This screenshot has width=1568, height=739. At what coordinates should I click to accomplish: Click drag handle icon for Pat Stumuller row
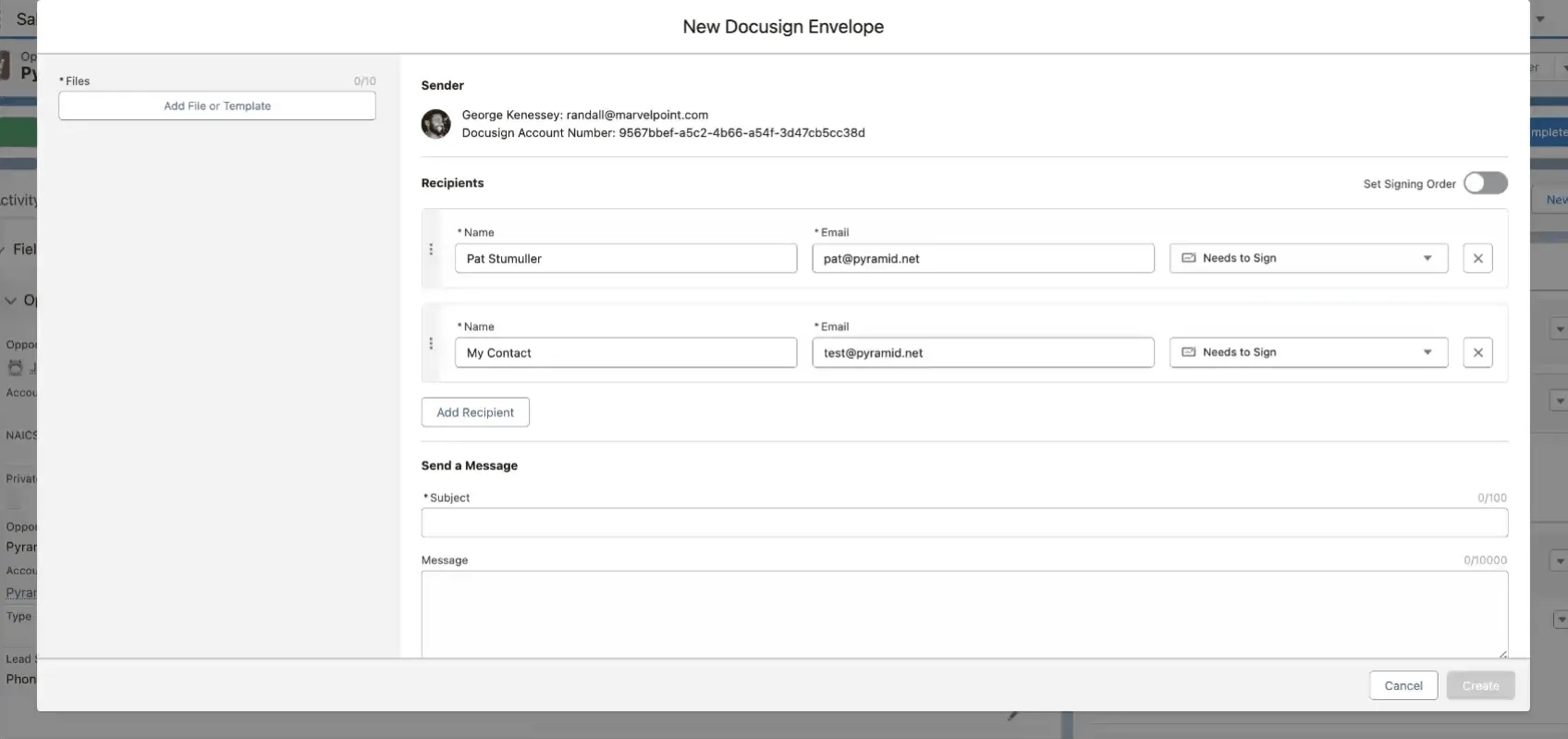pyautogui.click(x=431, y=250)
